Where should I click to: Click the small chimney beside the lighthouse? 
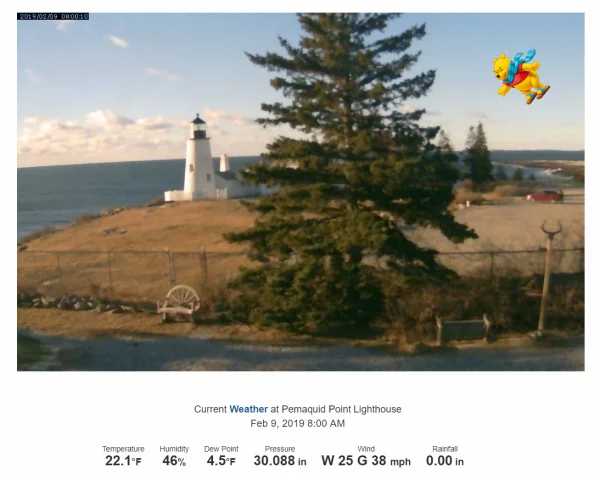click(224, 163)
